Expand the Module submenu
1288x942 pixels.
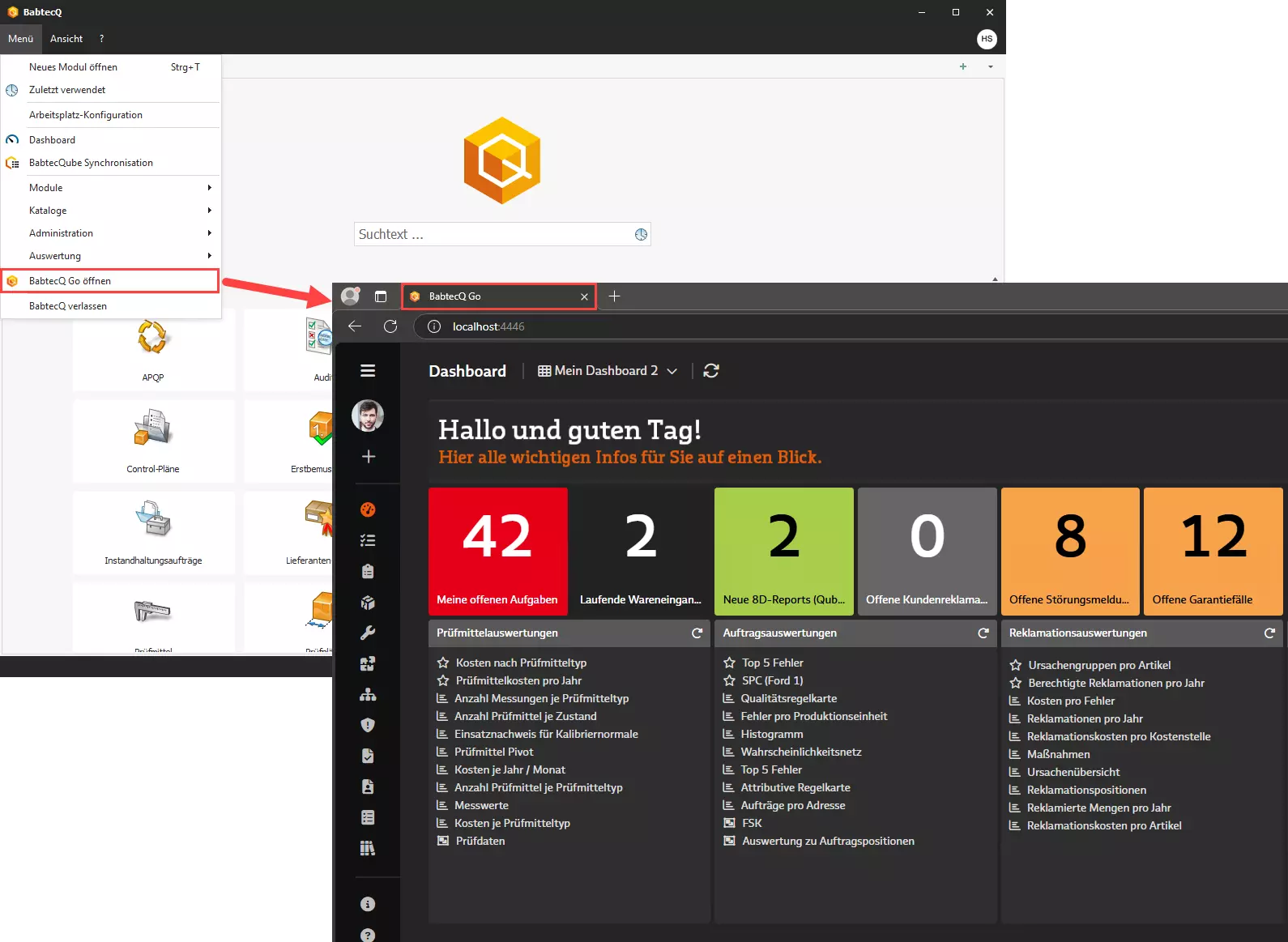click(111, 188)
